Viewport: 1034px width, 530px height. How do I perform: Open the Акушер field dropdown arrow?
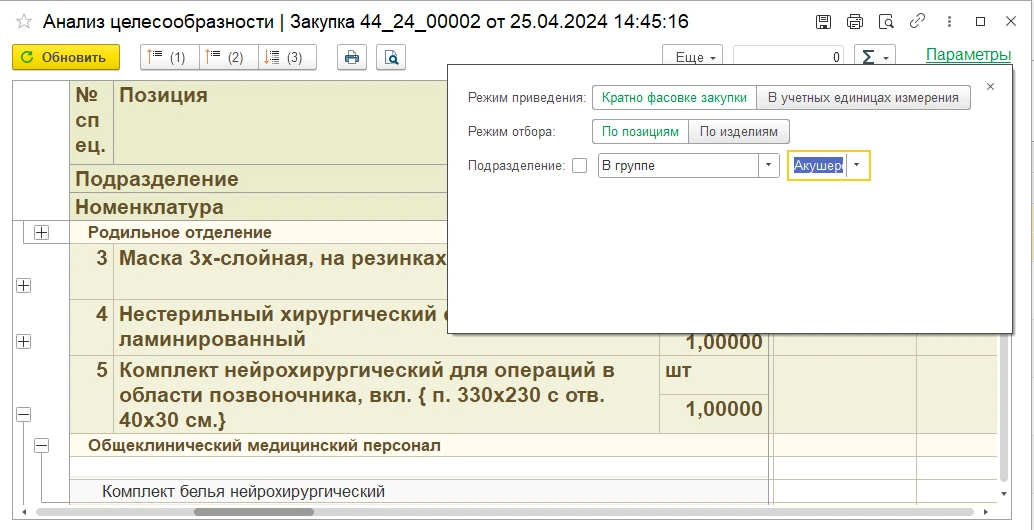point(857,165)
